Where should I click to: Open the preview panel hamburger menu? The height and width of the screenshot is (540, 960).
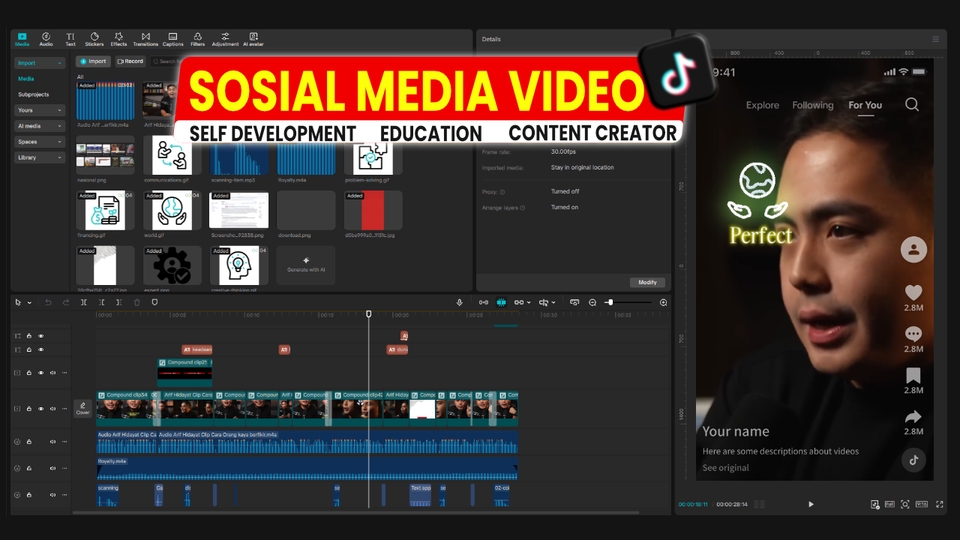[936, 39]
